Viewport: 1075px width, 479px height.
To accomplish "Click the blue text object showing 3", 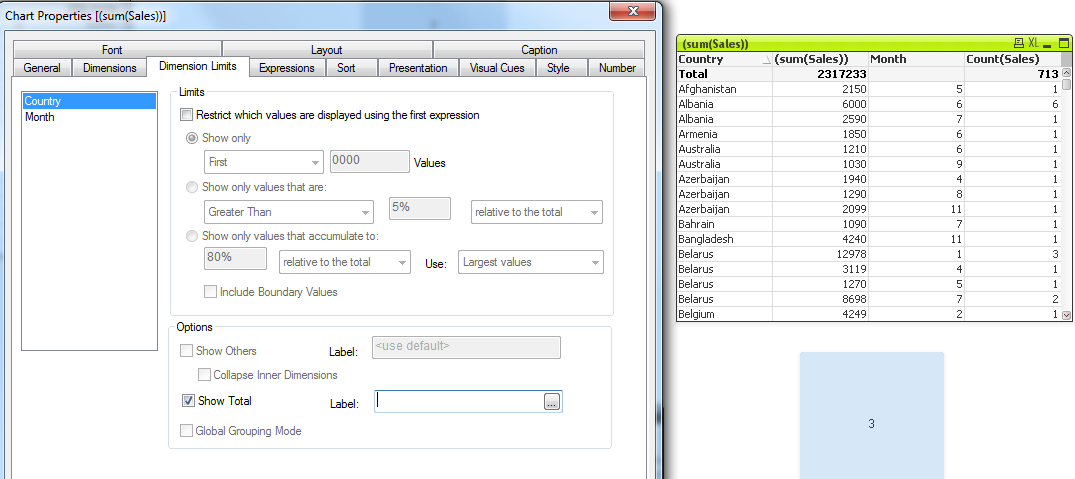I will click(x=871, y=416).
